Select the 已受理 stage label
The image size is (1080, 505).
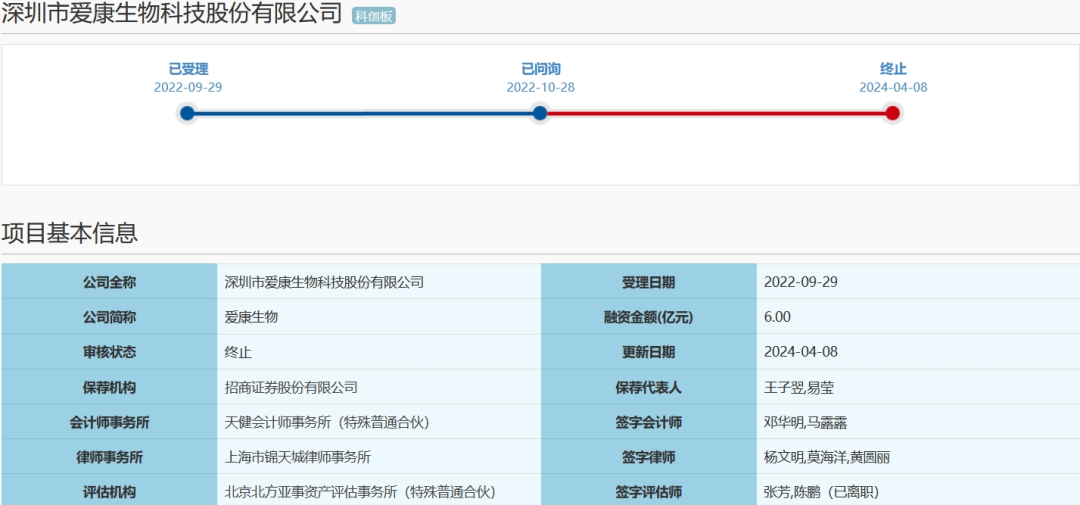(x=188, y=69)
